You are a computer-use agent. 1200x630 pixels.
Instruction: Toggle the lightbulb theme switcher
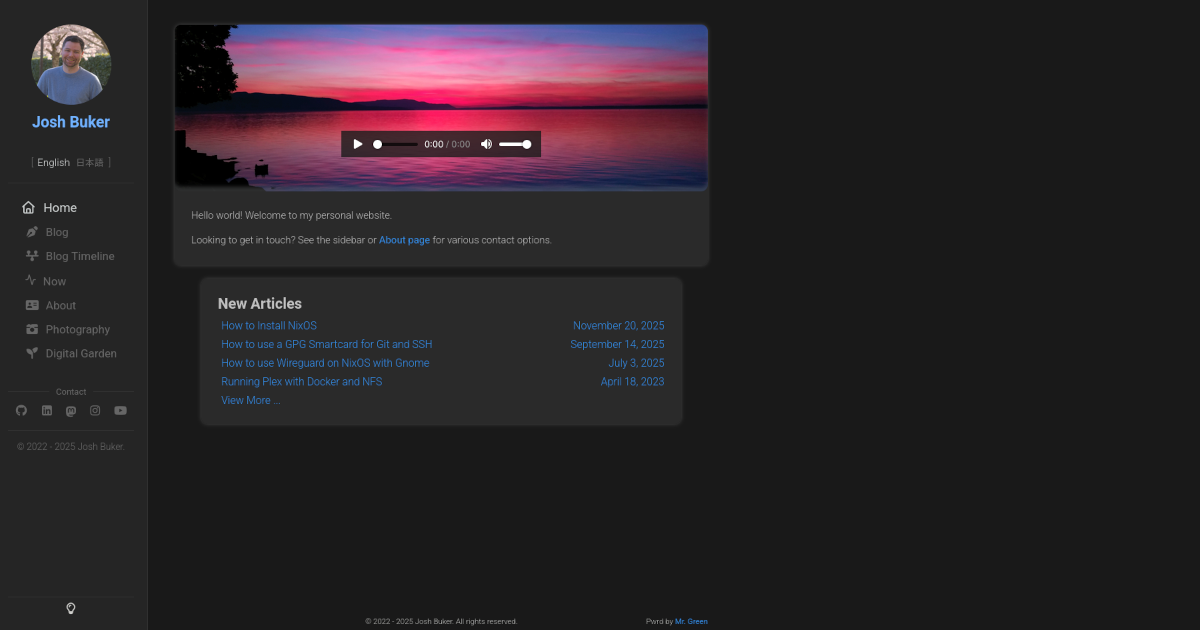(70, 608)
